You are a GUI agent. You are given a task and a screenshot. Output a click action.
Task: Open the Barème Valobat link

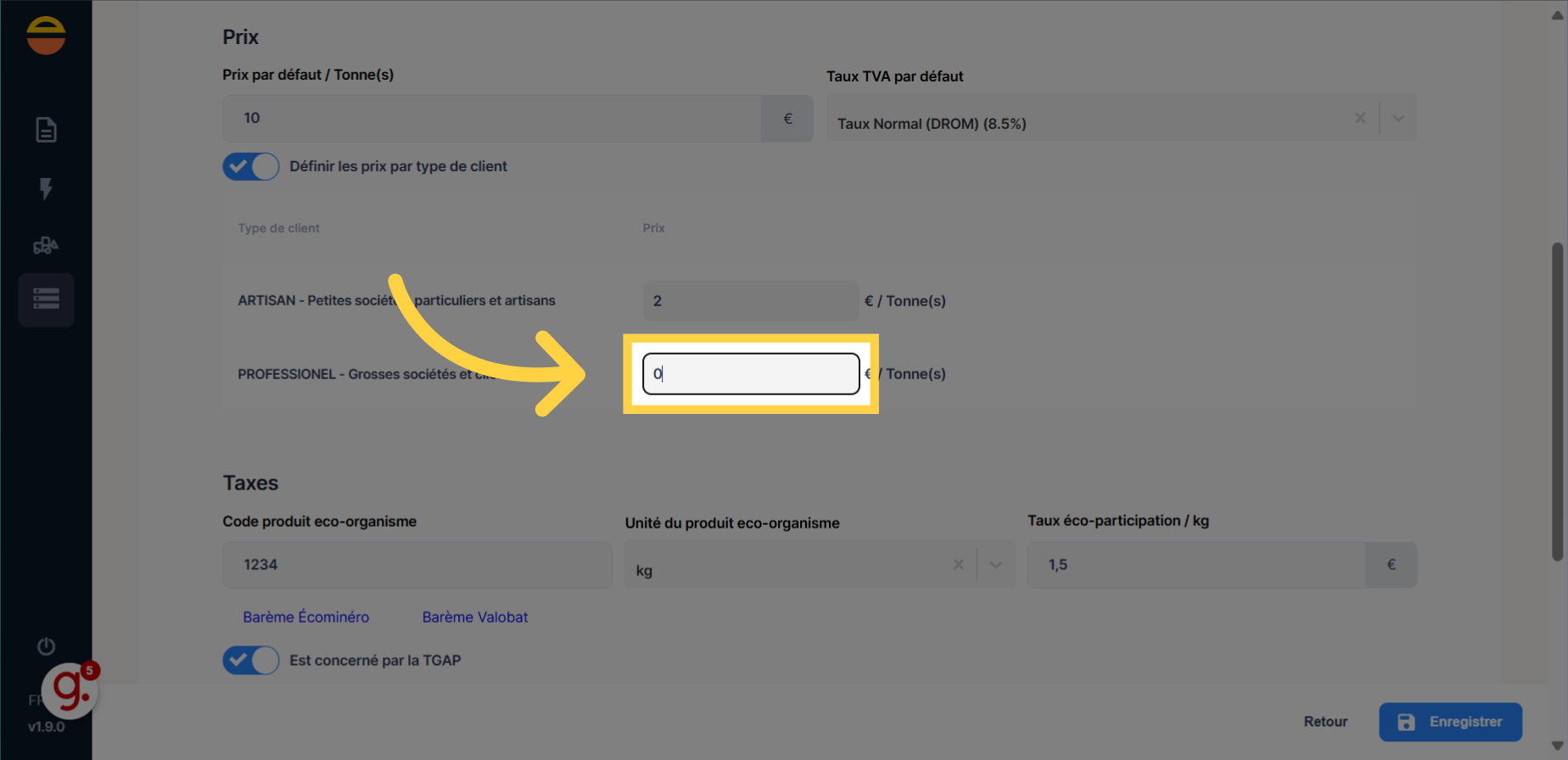pos(475,617)
